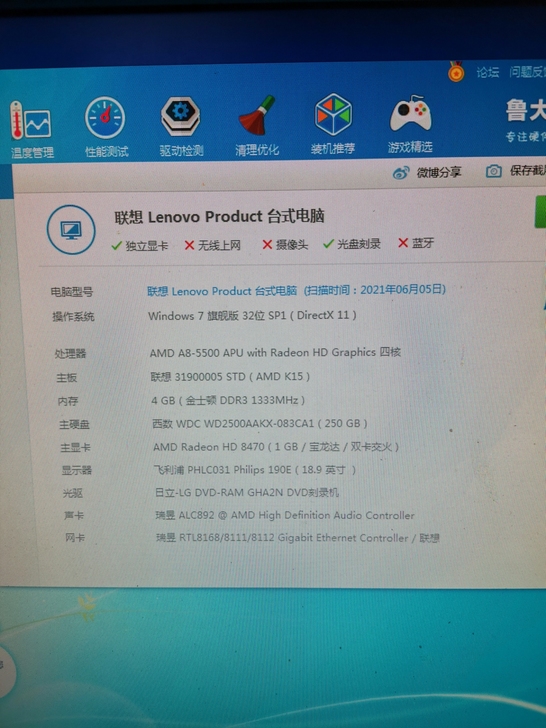Click the 电脑型号 label

pos(72,292)
